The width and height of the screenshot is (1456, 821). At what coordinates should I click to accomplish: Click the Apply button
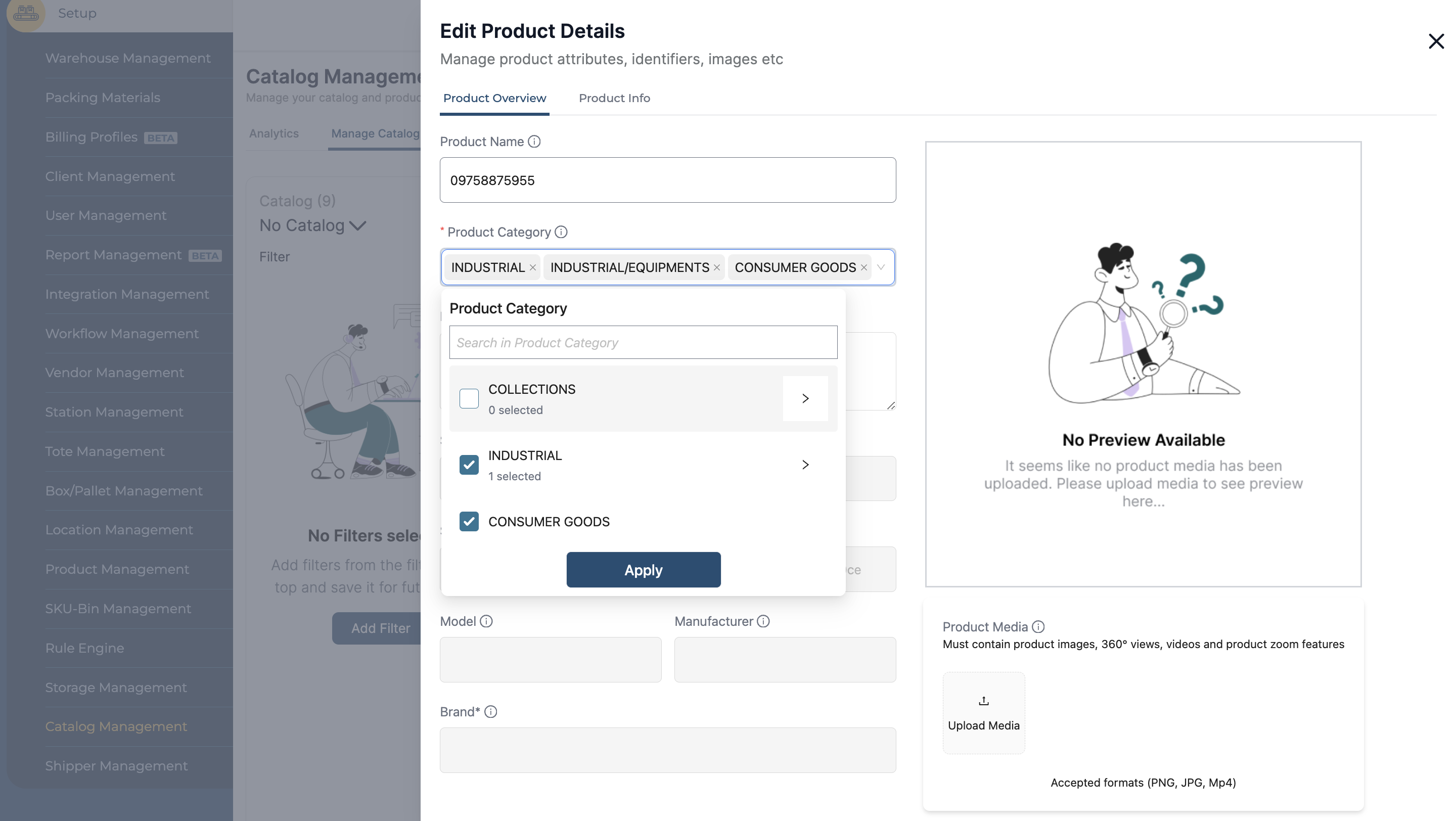(x=643, y=570)
